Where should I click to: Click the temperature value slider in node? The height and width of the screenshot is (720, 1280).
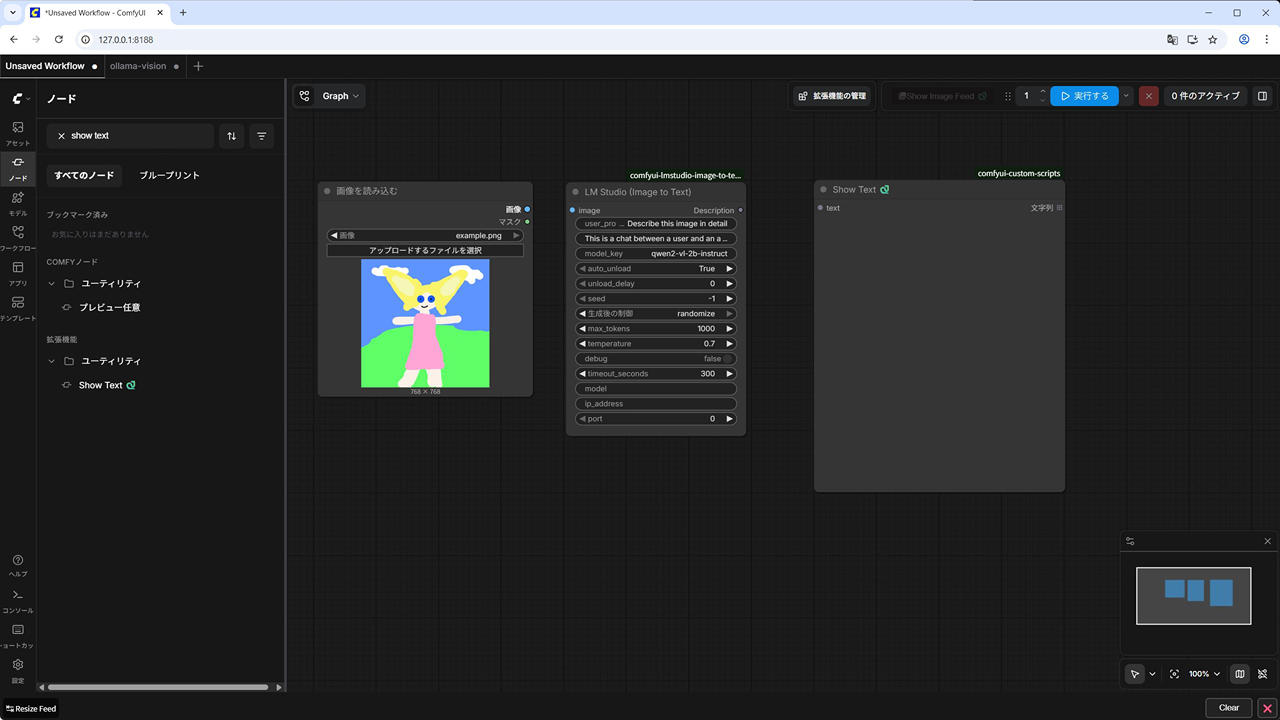[656, 344]
